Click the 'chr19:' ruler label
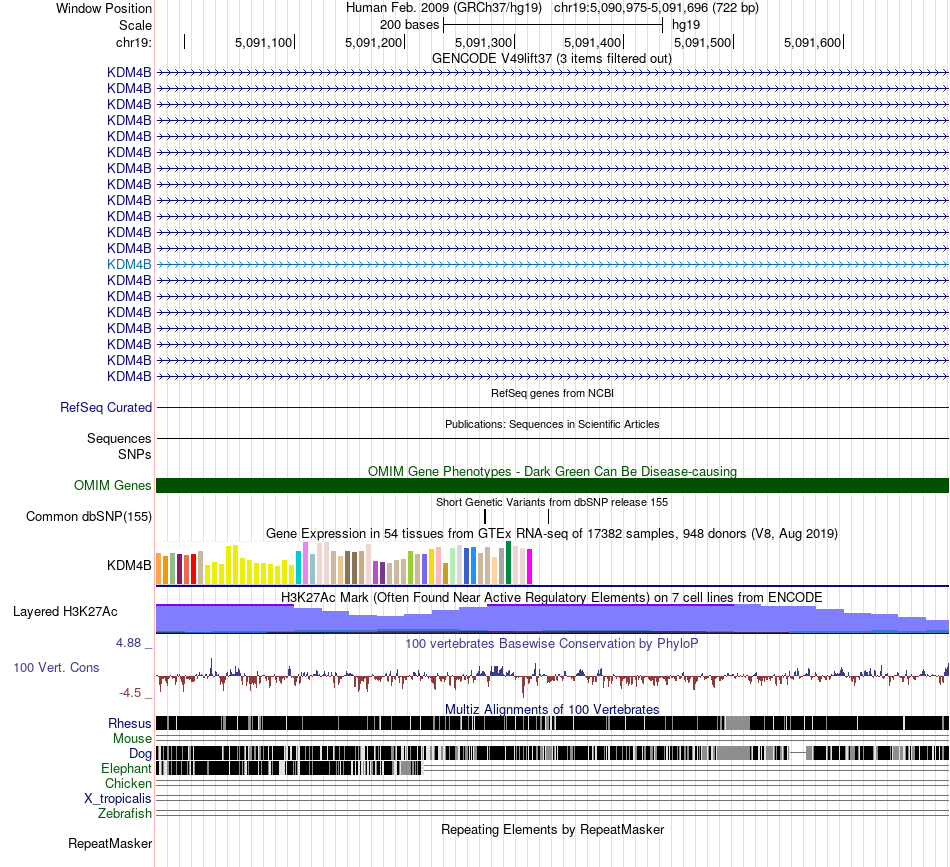Viewport: 950px width, 867px height. [x=134, y=42]
